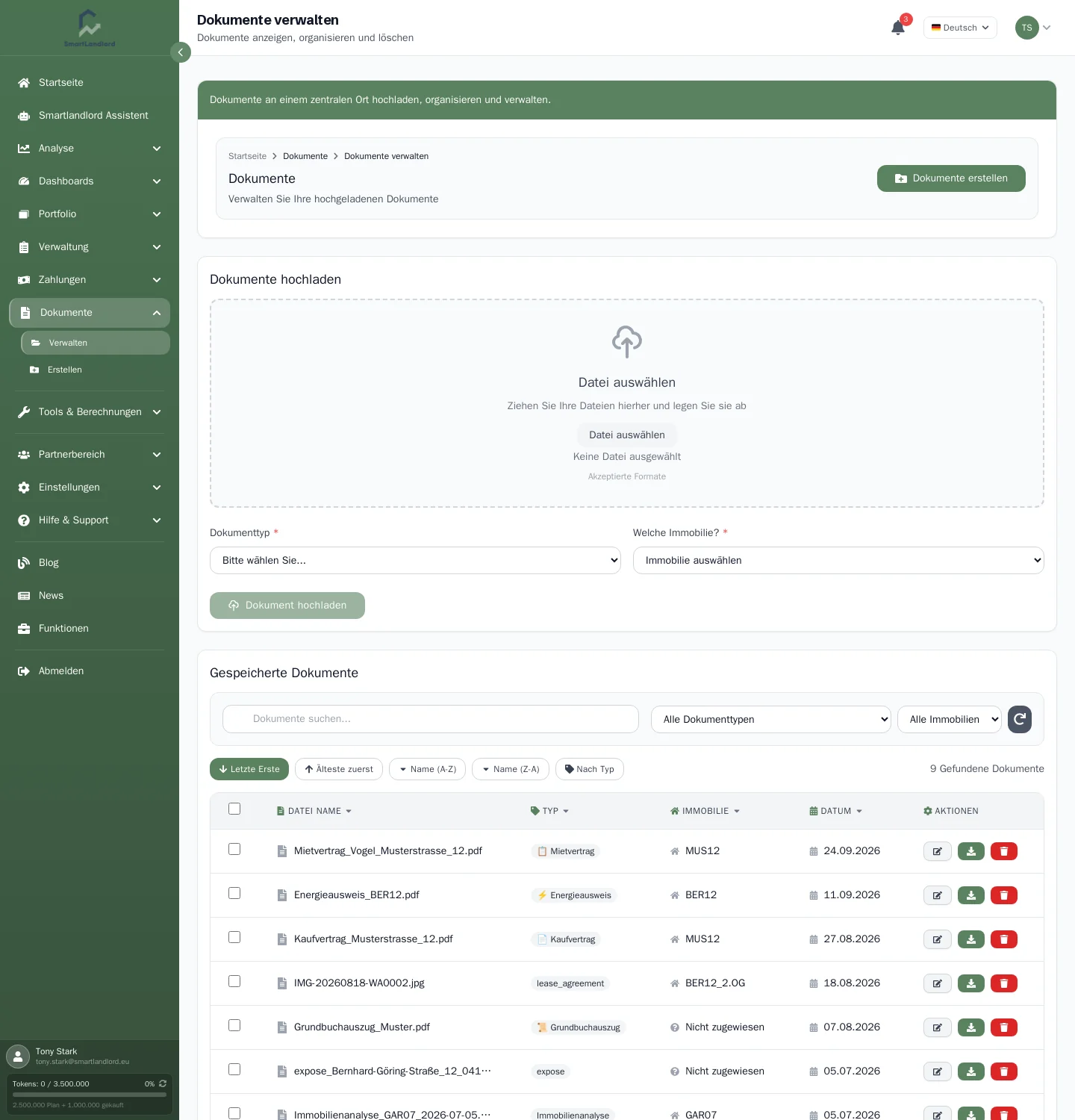Go to Erstellen under Dokumente

(96, 370)
